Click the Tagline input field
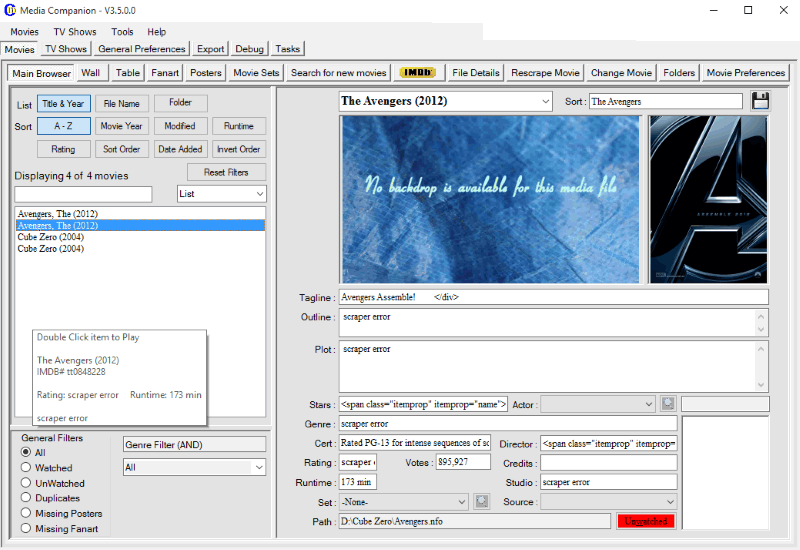Screen dimensions: 800x550 [x=554, y=297]
